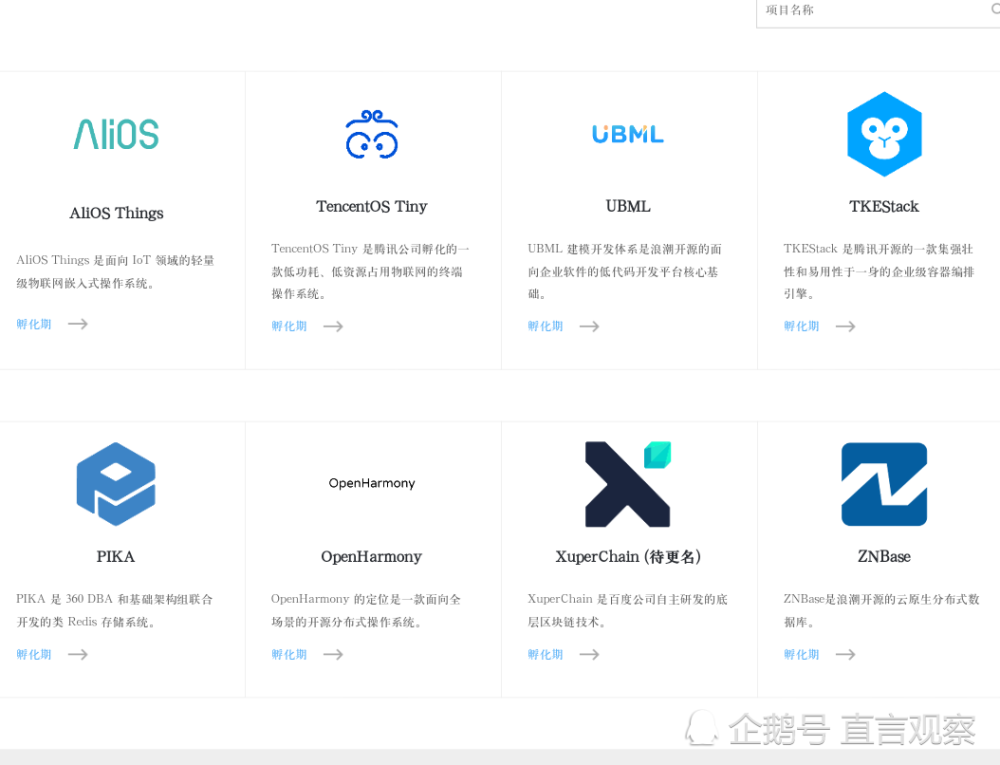Open the 孵化期 link for UBML
Viewport: 1000px width, 765px height.
pyautogui.click(x=545, y=326)
